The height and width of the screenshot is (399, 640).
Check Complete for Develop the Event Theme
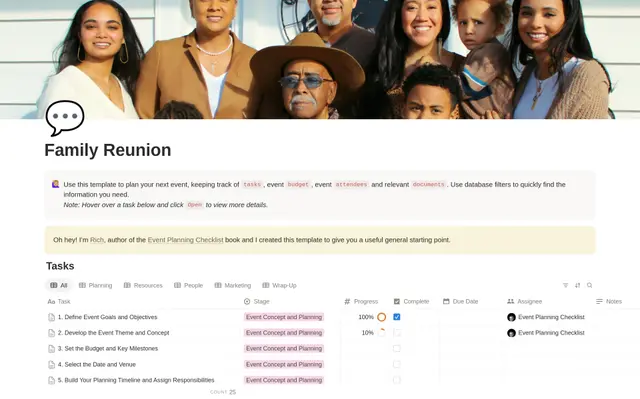point(397,333)
